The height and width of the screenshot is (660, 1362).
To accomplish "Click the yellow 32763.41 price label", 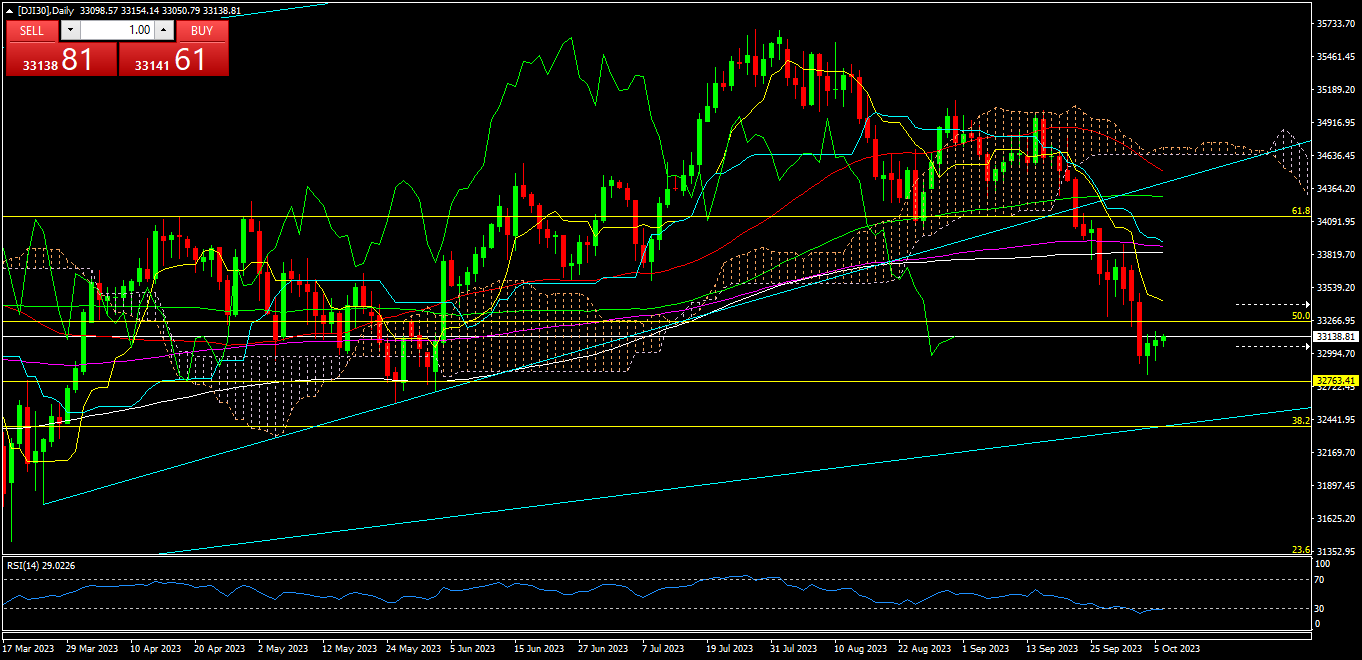I will [x=1335, y=381].
